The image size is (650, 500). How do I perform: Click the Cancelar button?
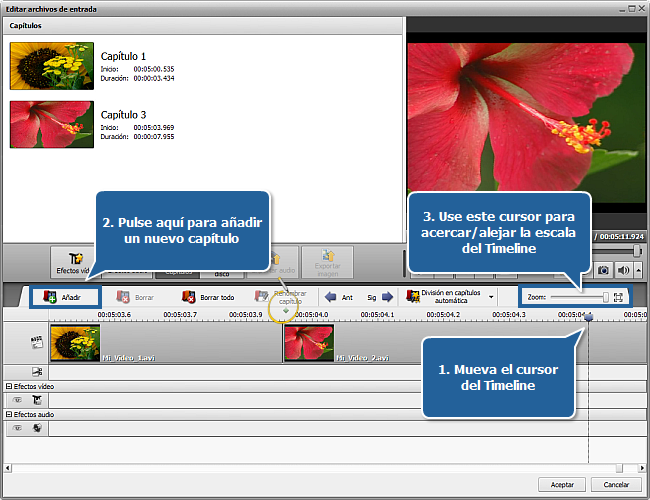pyautogui.click(x=613, y=484)
